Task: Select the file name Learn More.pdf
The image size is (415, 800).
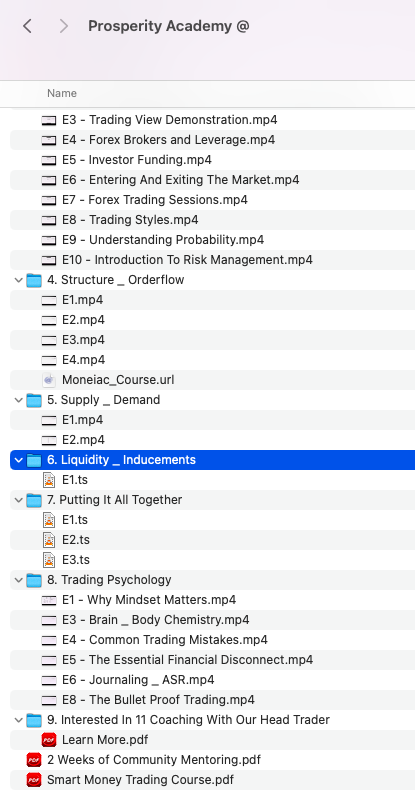Action: [105, 740]
